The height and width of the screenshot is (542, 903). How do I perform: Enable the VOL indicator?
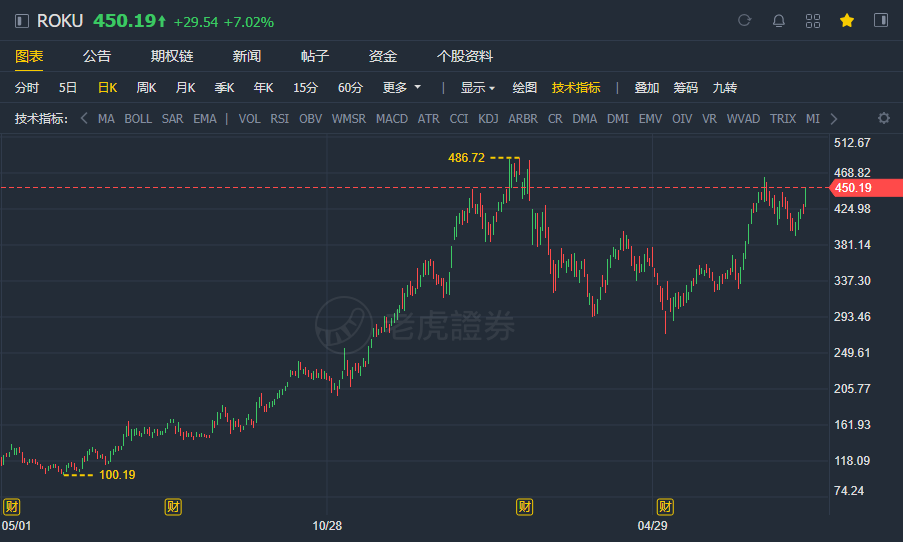tap(249, 119)
